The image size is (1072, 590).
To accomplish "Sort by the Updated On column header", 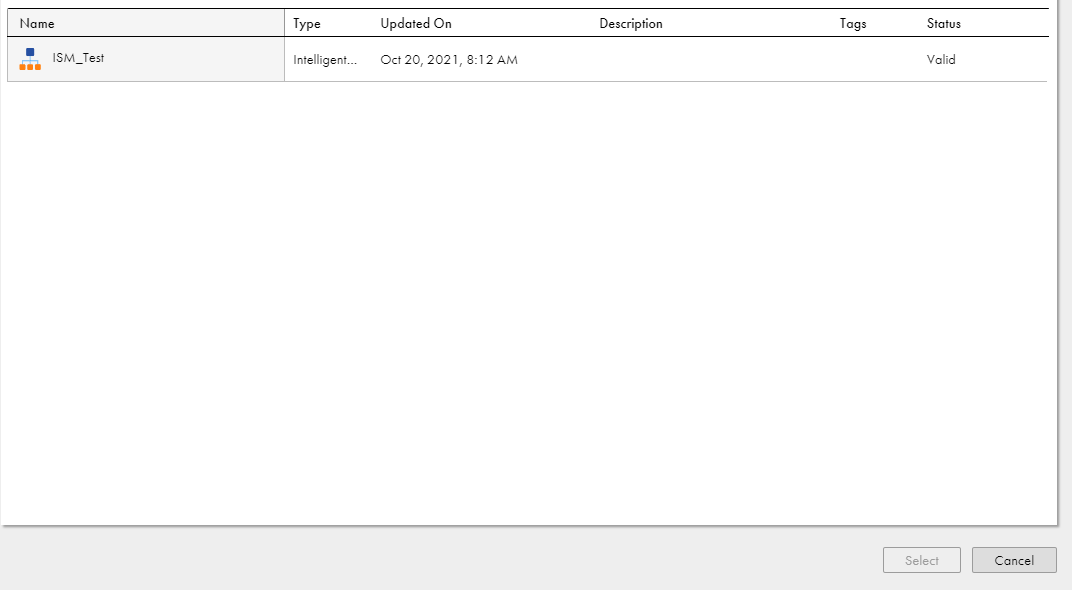I will 416,23.
